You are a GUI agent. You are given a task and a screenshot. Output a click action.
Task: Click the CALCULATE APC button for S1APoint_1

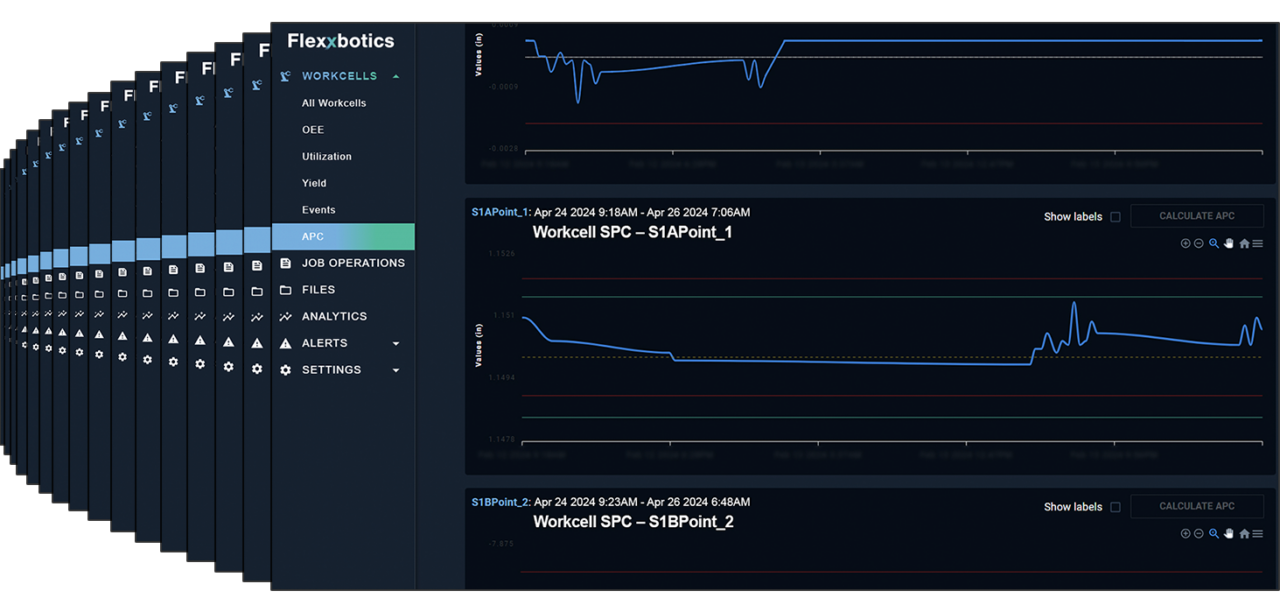1197,215
